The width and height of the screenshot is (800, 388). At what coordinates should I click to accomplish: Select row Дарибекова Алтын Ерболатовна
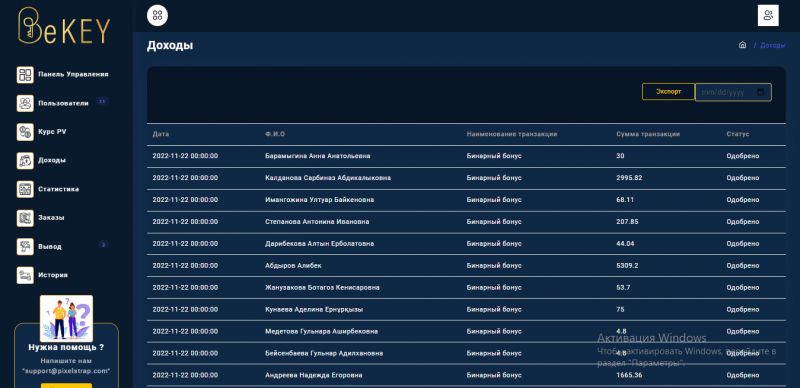[x=466, y=244]
